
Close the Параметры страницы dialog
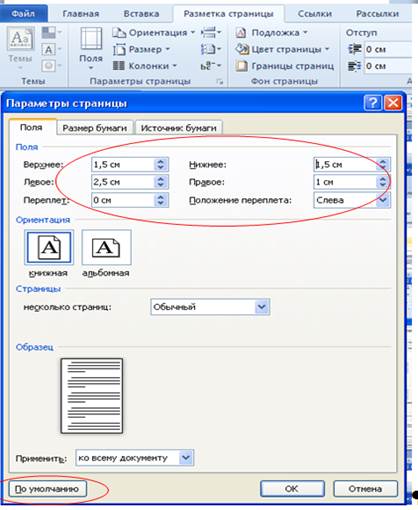(x=393, y=103)
